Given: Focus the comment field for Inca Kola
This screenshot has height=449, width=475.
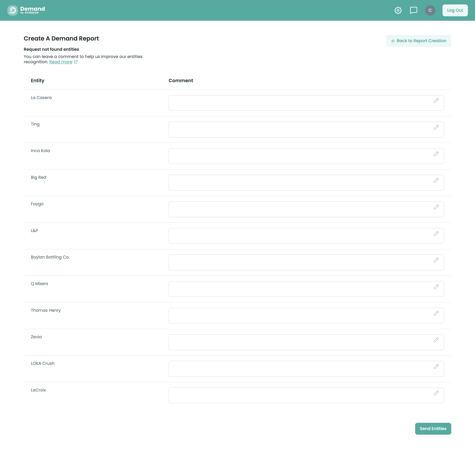Looking at the screenshot, I should 306,156.
